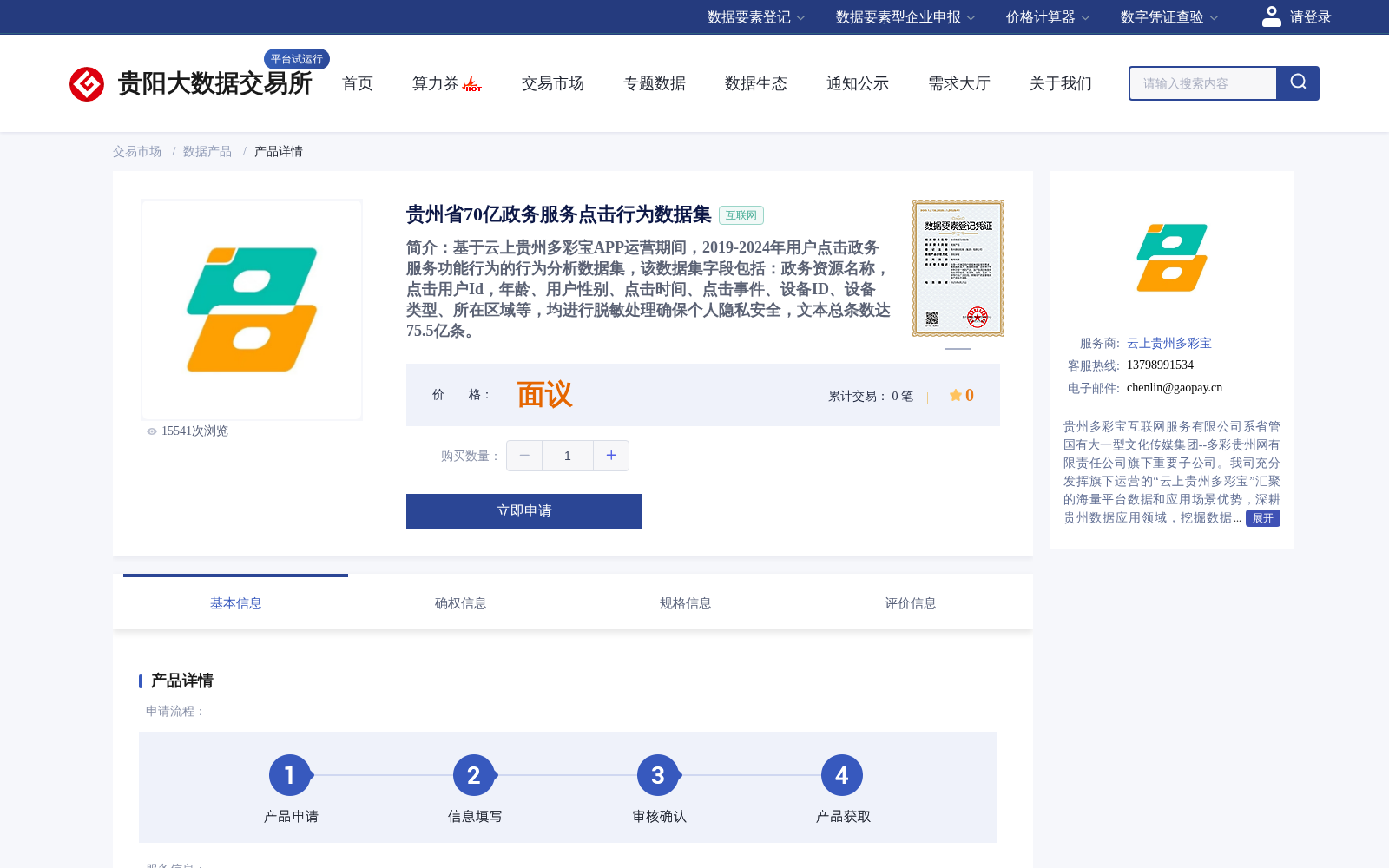The image size is (1389, 868).
Task: Click the 互联网 category tag
Action: tap(741, 215)
